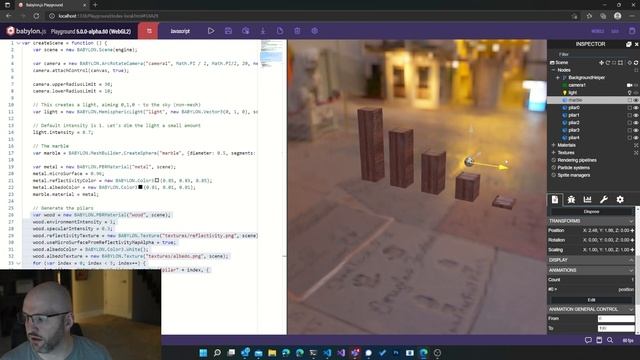Click the Javascript language label
The image size is (640, 360).
[x=180, y=31]
